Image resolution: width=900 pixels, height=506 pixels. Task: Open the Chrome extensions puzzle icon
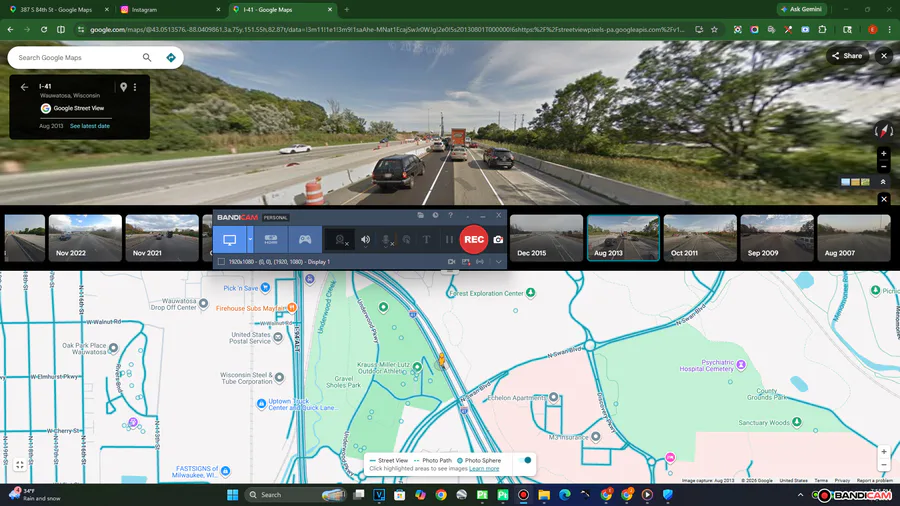[822, 29]
